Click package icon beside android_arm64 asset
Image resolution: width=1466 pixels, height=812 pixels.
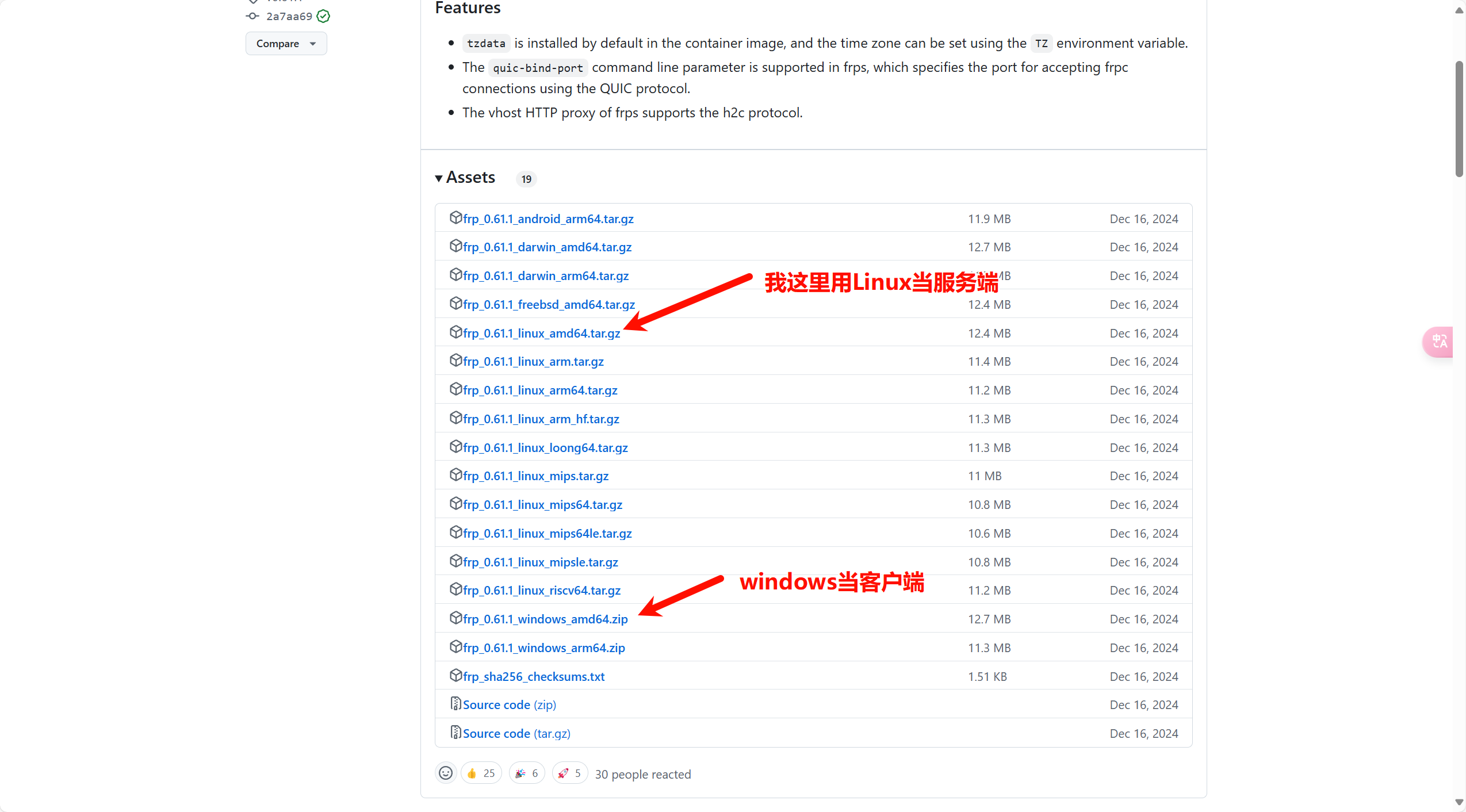[x=456, y=217]
